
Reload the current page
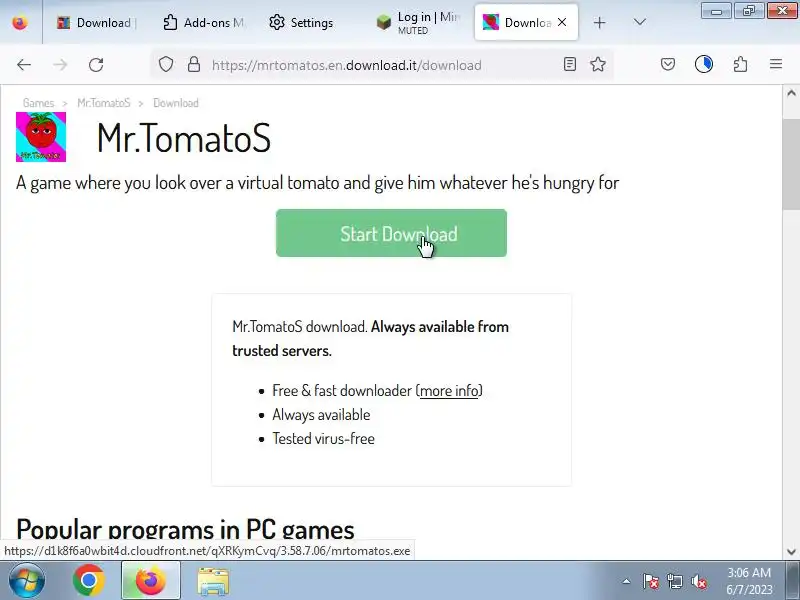tap(96, 65)
